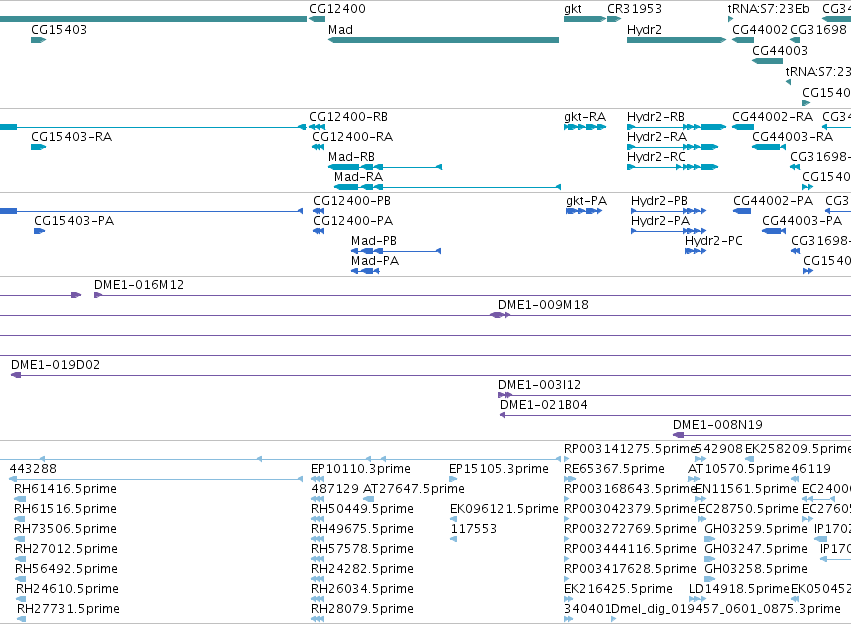
Task: Click the Hydr2-RA transcript label
Action: click(657, 137)
